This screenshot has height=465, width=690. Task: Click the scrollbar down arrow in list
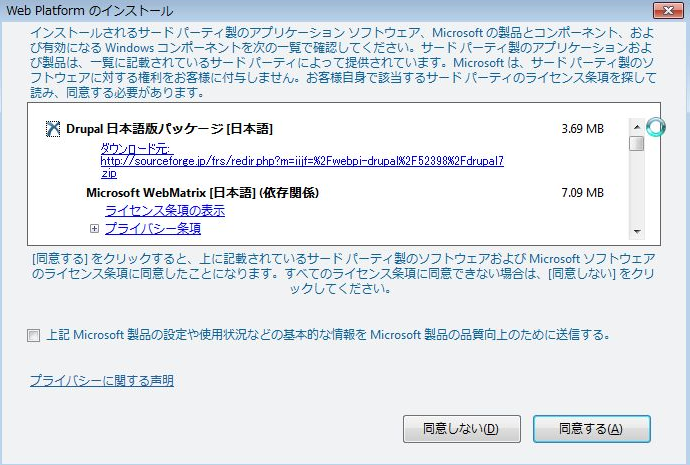tap(635, 232)
